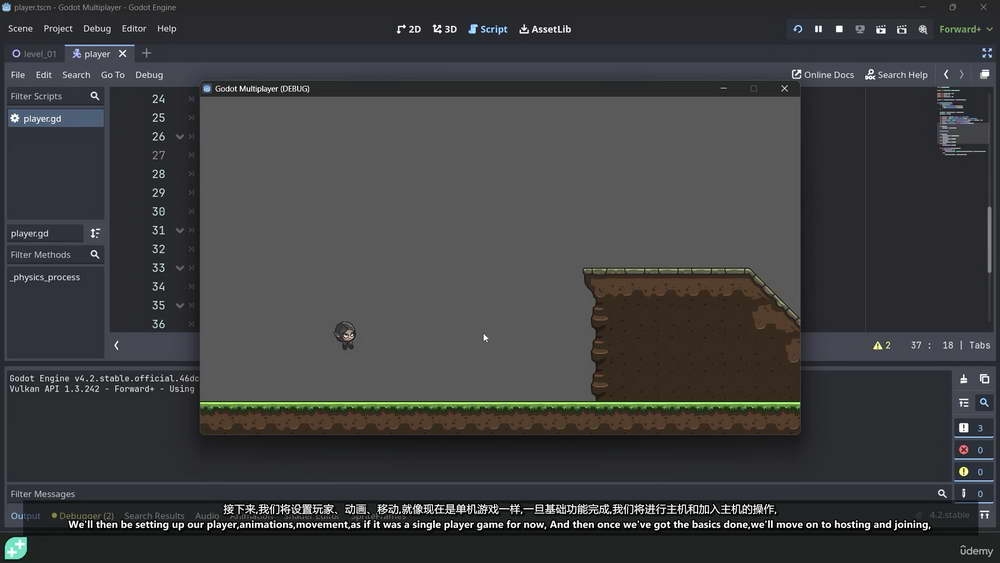
Task: Add a new scene tab
Action: [147, 54]
